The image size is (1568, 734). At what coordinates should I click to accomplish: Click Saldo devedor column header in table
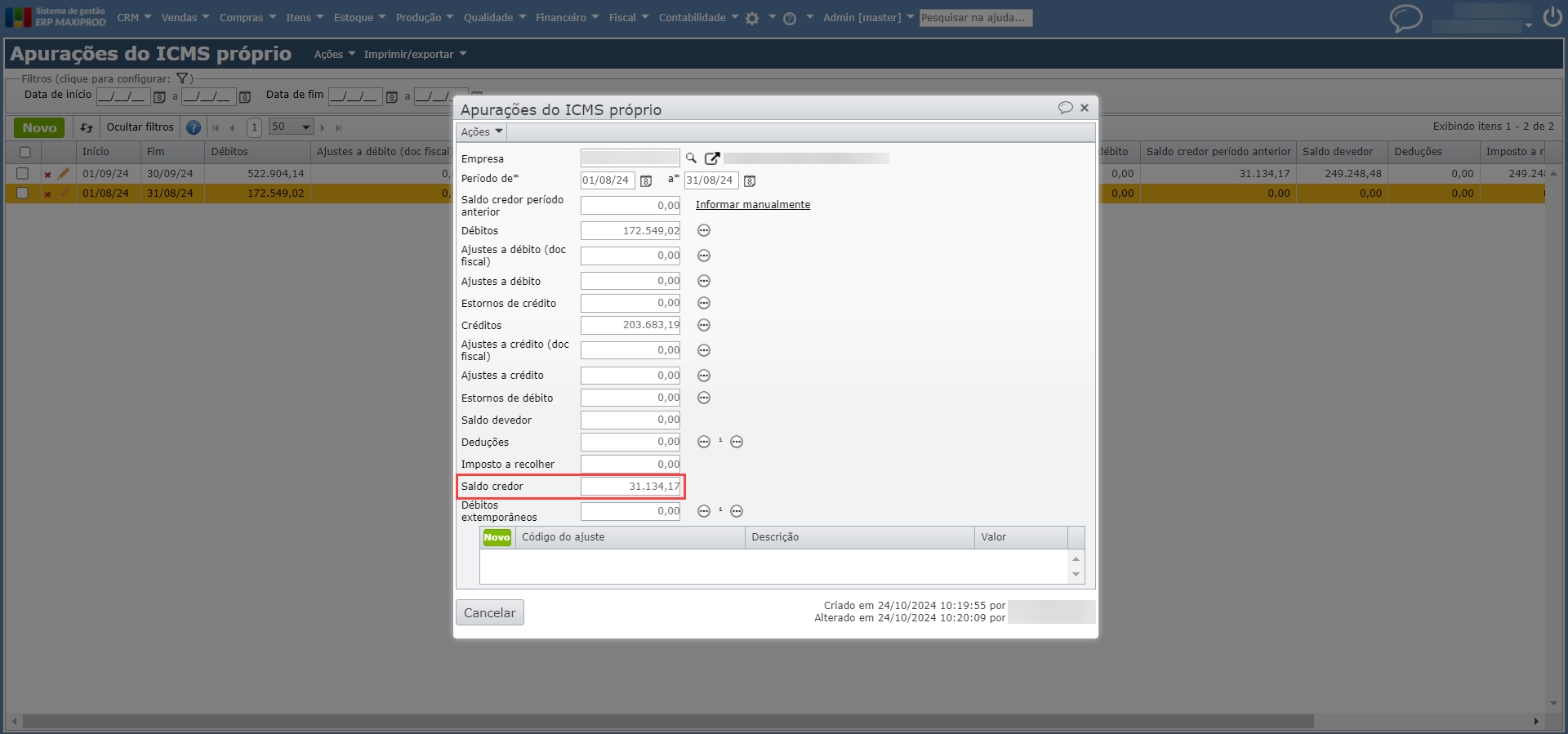point(1342,152)
